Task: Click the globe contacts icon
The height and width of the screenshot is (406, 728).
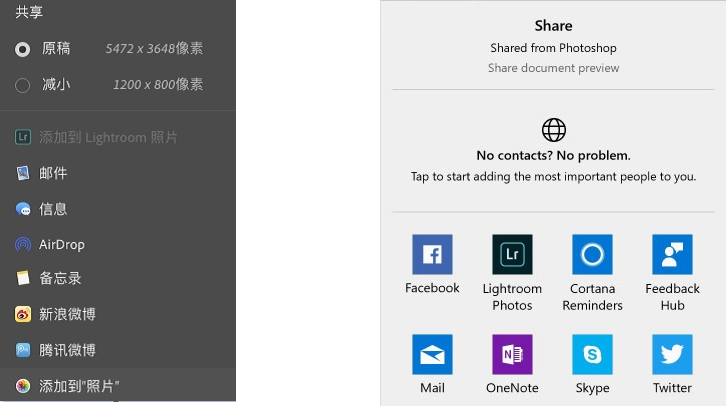Action: 553,130
